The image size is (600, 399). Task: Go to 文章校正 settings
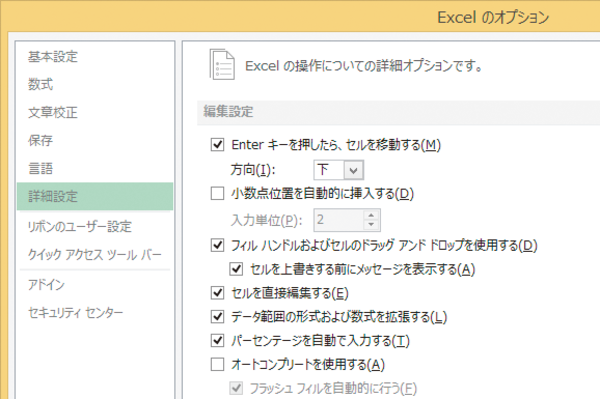point(53,112)
